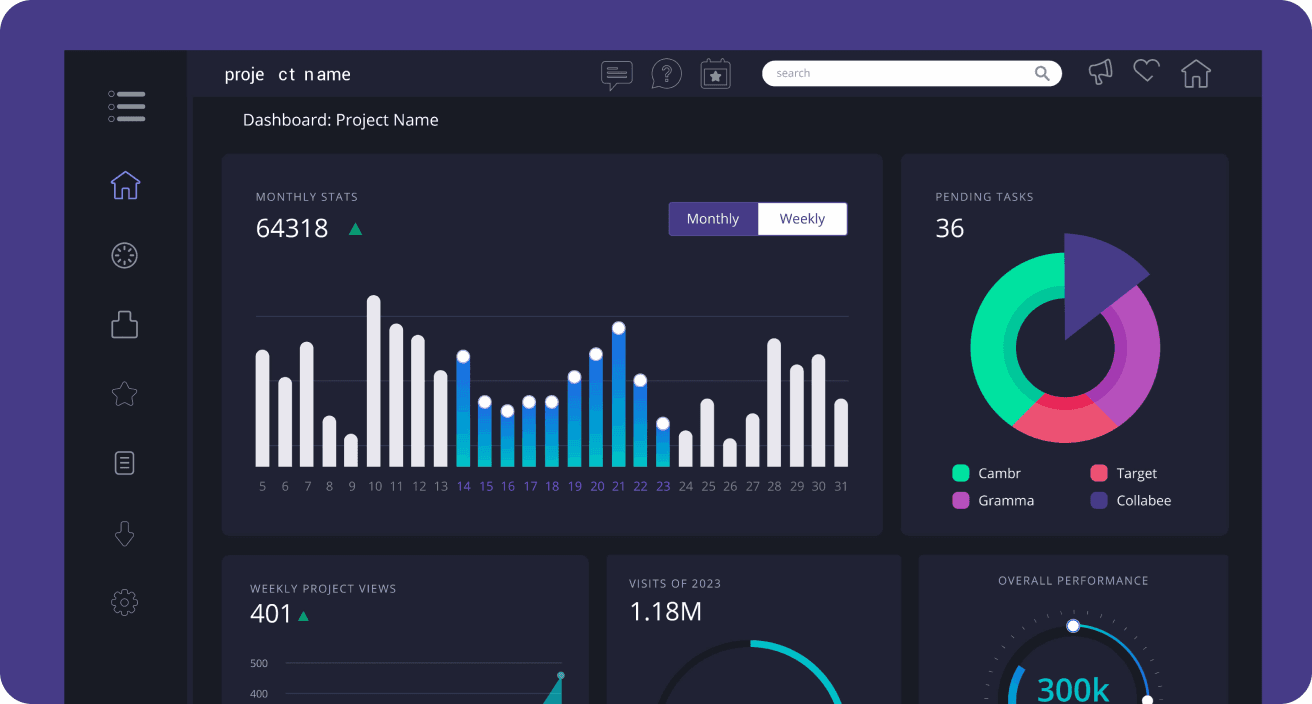Open the starred calendar events icon
1312x704 pixels.
[715, 73]
